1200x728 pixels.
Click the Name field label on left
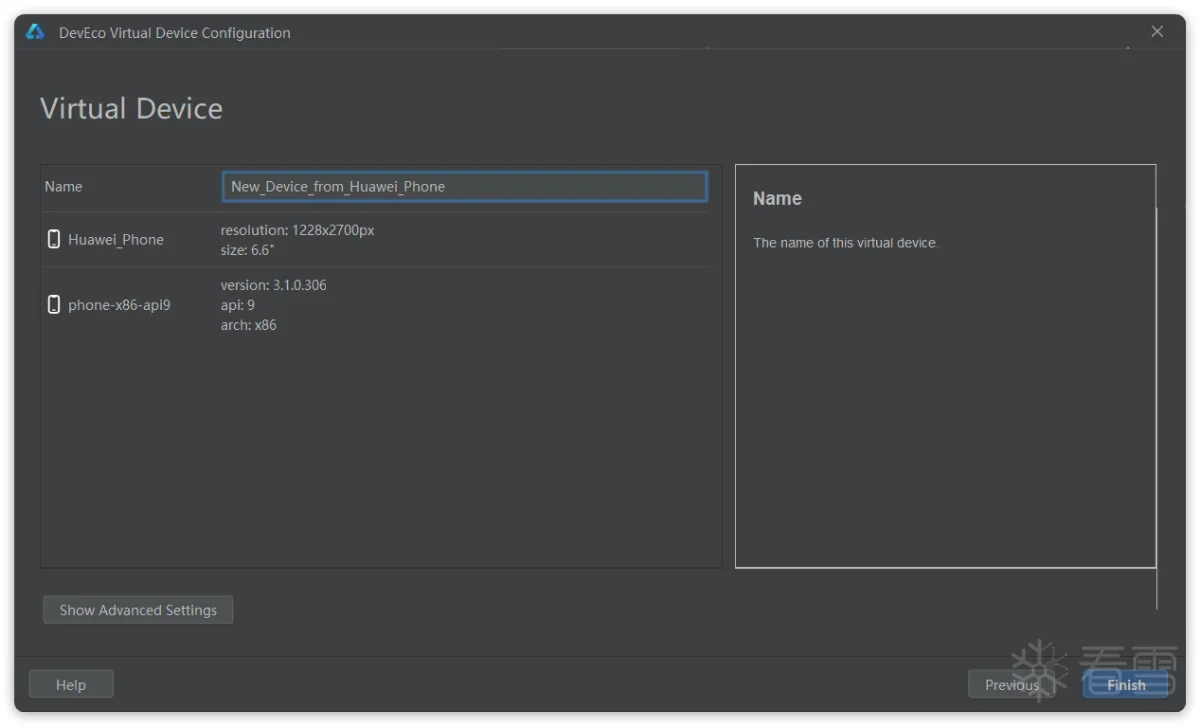(64, 187)
